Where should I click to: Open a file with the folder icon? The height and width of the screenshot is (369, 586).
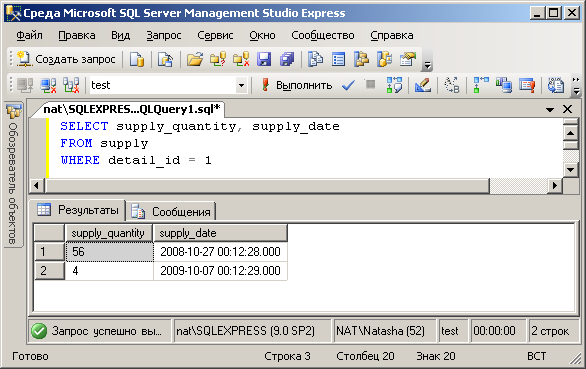point(195,59)
